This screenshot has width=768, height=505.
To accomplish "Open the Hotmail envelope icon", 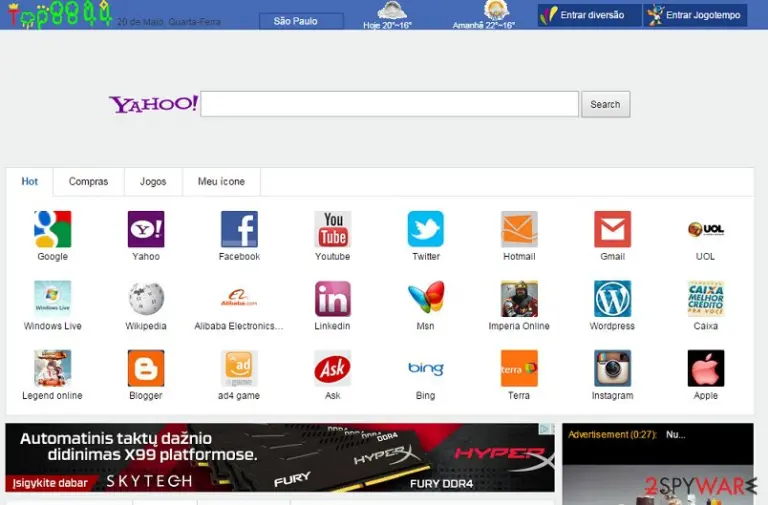I will click(519, 229).
